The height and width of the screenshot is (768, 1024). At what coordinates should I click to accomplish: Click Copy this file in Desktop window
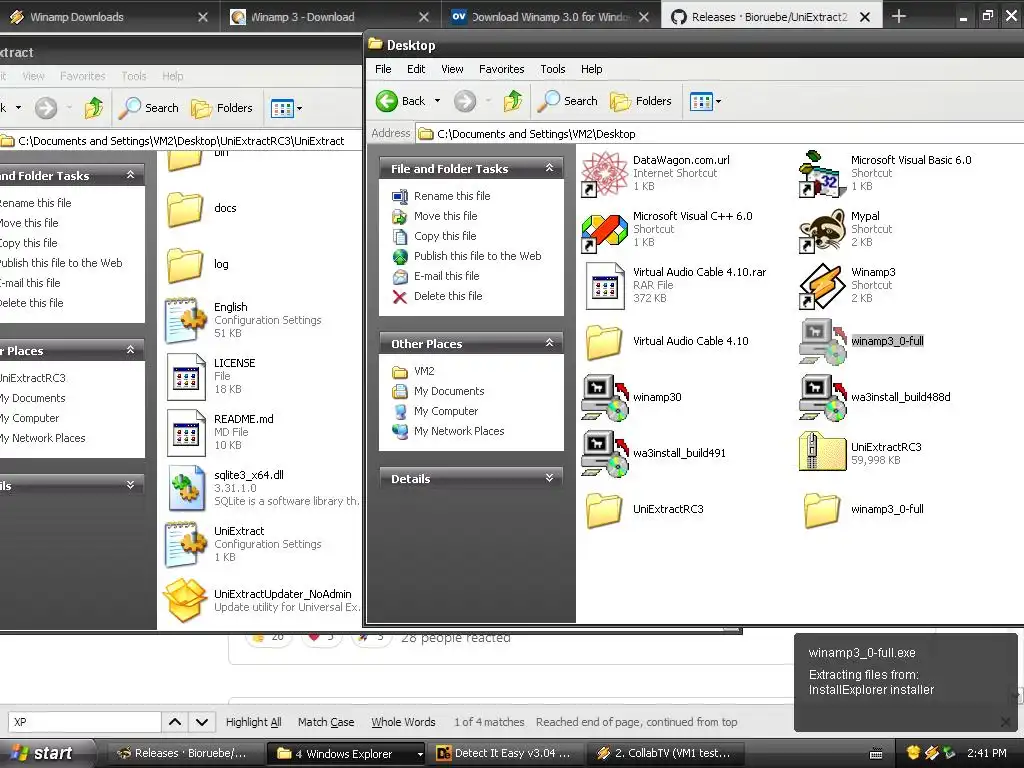[445, 236]
